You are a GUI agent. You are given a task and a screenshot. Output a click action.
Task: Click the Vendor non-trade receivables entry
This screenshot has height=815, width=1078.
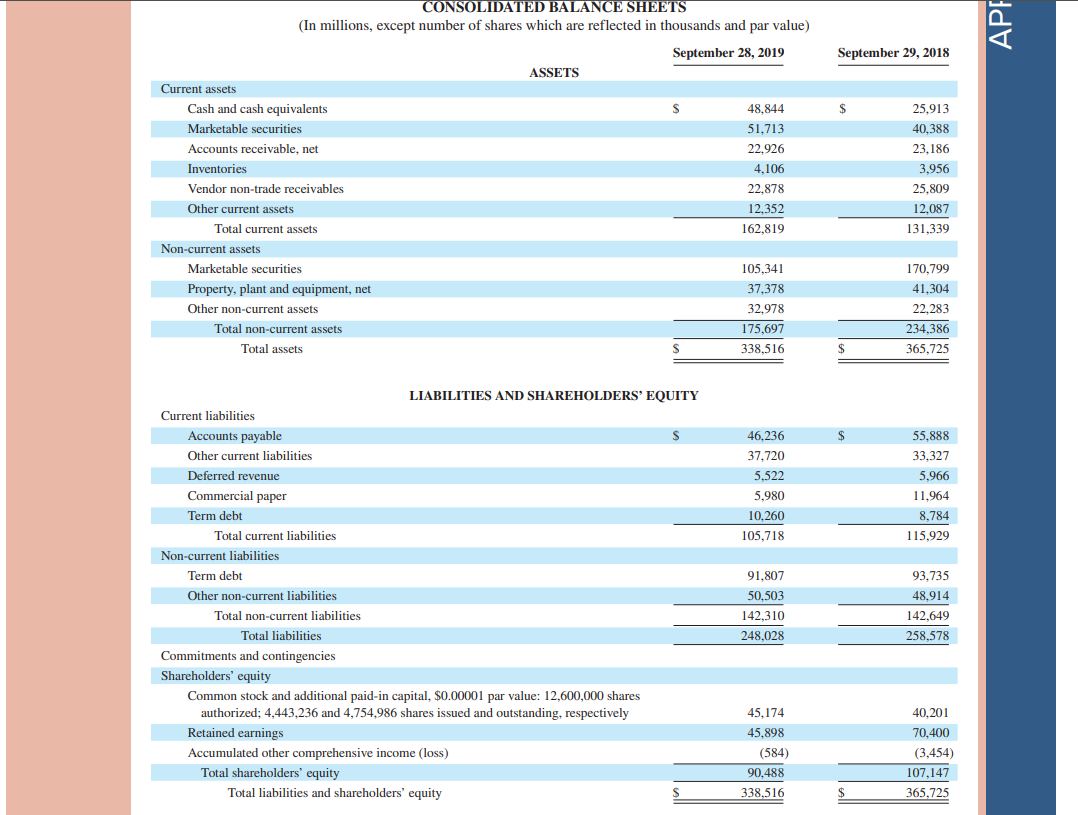click(x=265, y=188)
